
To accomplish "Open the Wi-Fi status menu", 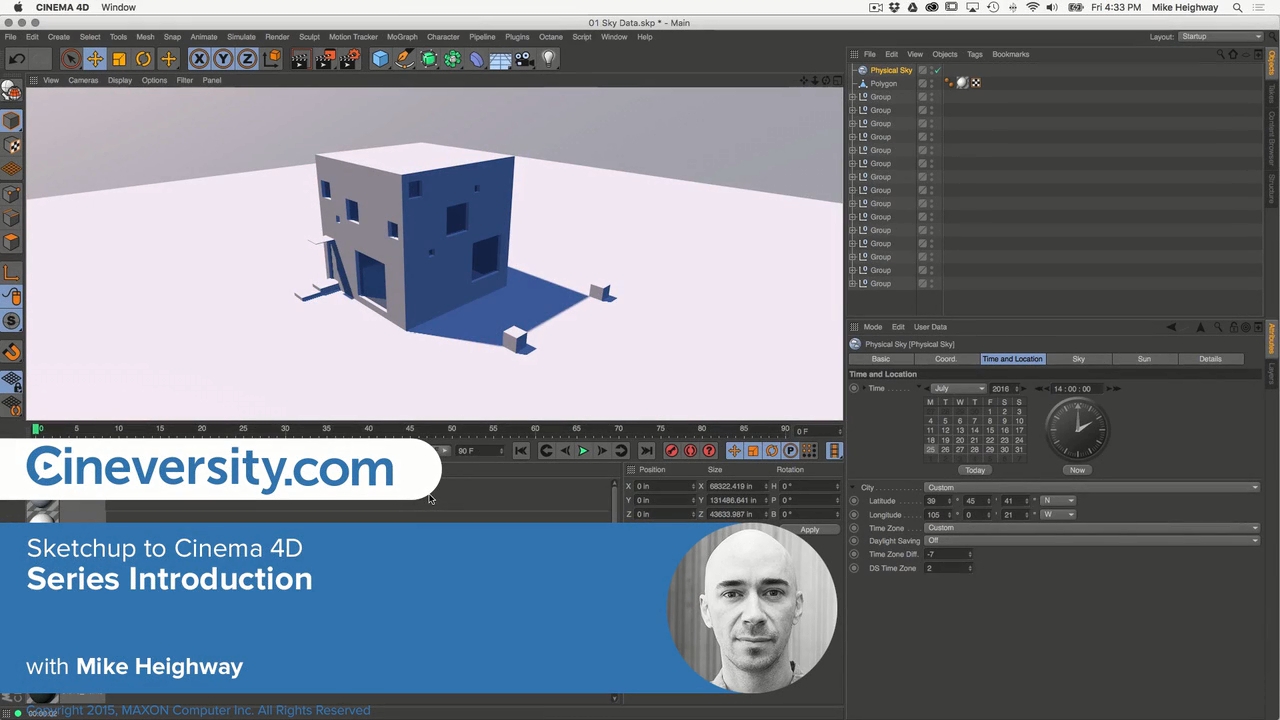I will click(x=1033, y=7).
